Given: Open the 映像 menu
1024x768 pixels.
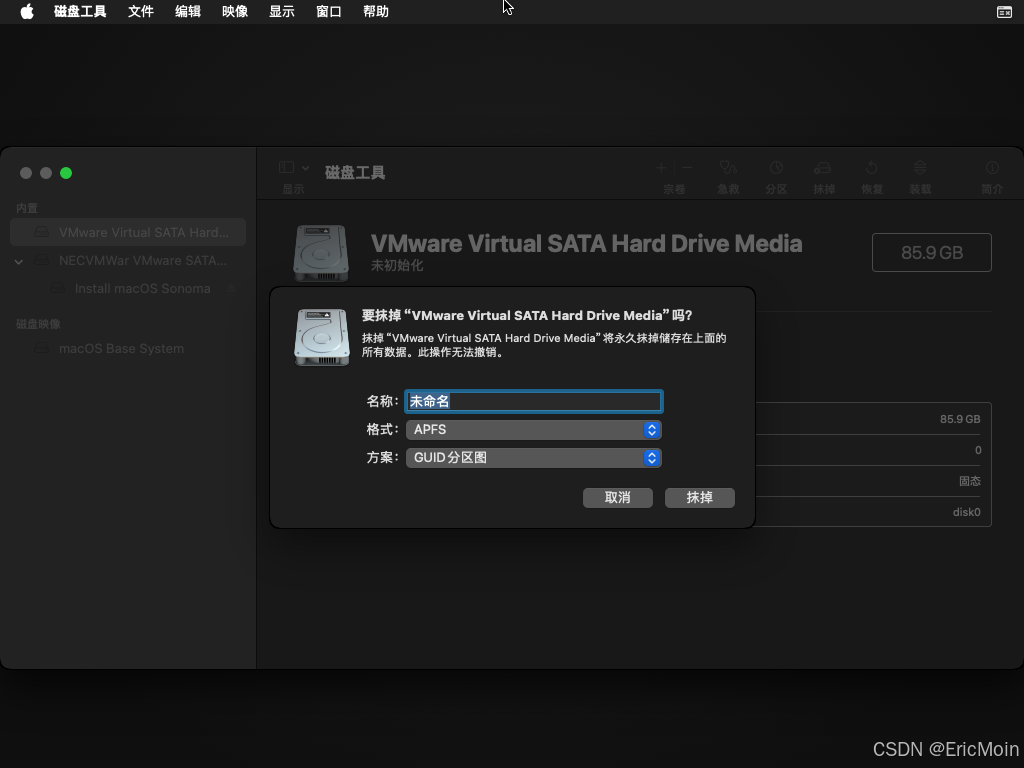Looking at the screenshot, I should pos(234,12).
